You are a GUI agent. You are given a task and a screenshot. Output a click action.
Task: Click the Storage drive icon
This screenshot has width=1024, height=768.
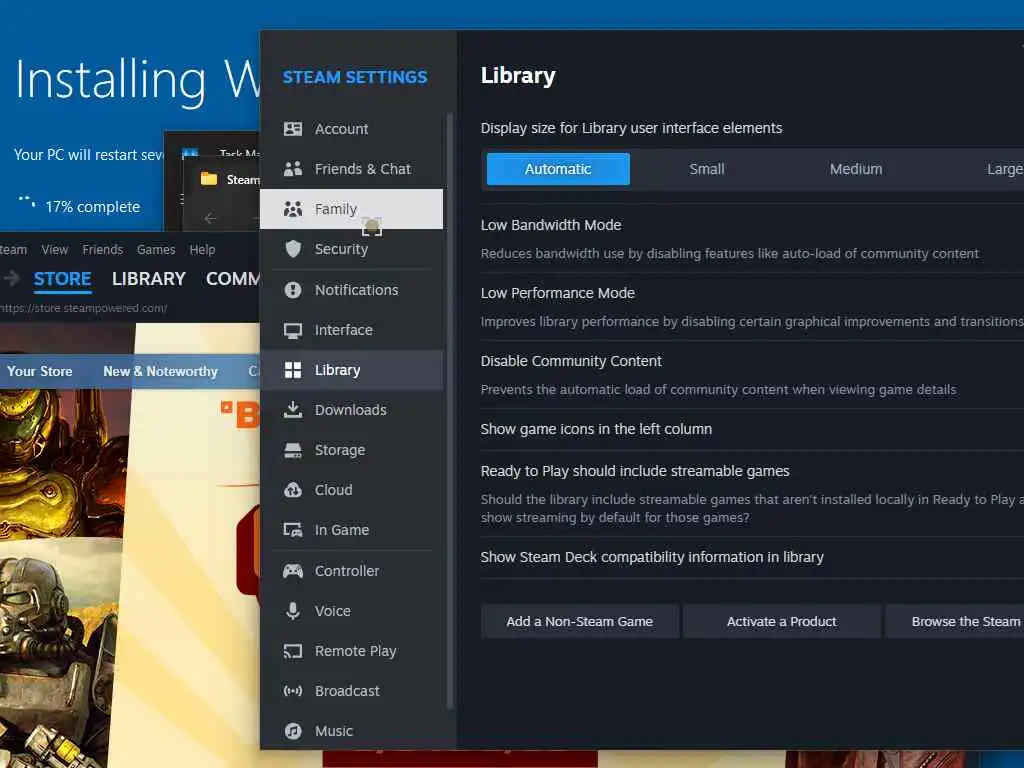293,451
